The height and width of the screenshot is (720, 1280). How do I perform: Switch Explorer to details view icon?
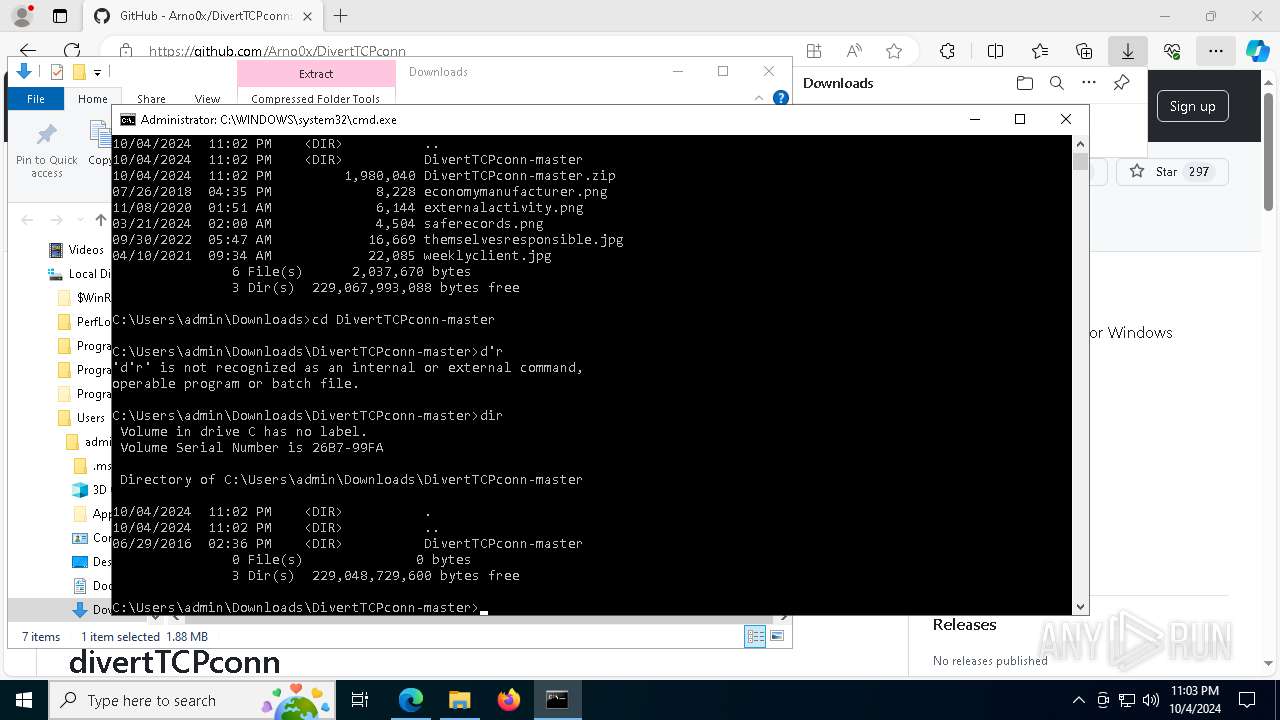(x=755, y=636)
